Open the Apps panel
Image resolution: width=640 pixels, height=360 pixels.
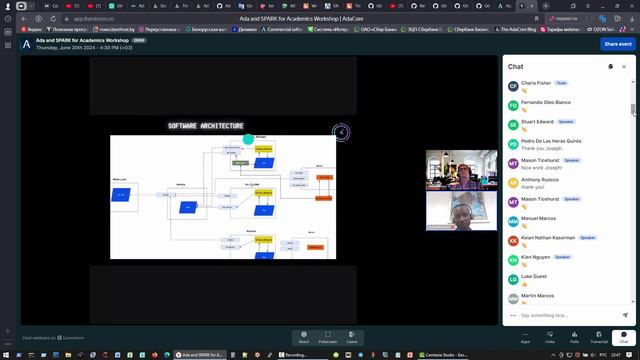tap(525, 338)
